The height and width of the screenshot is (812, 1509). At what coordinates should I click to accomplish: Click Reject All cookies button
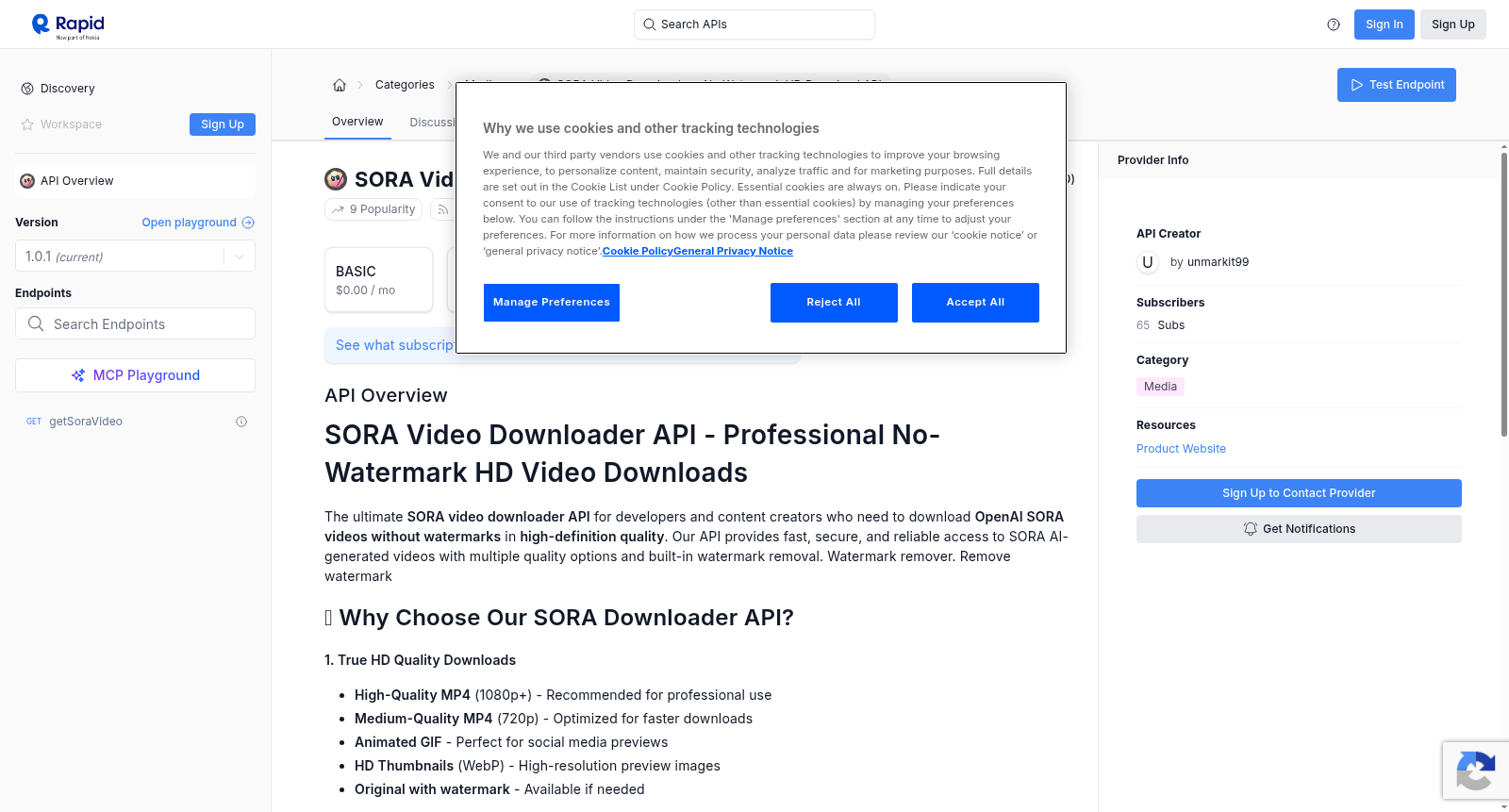click(834, 303)
